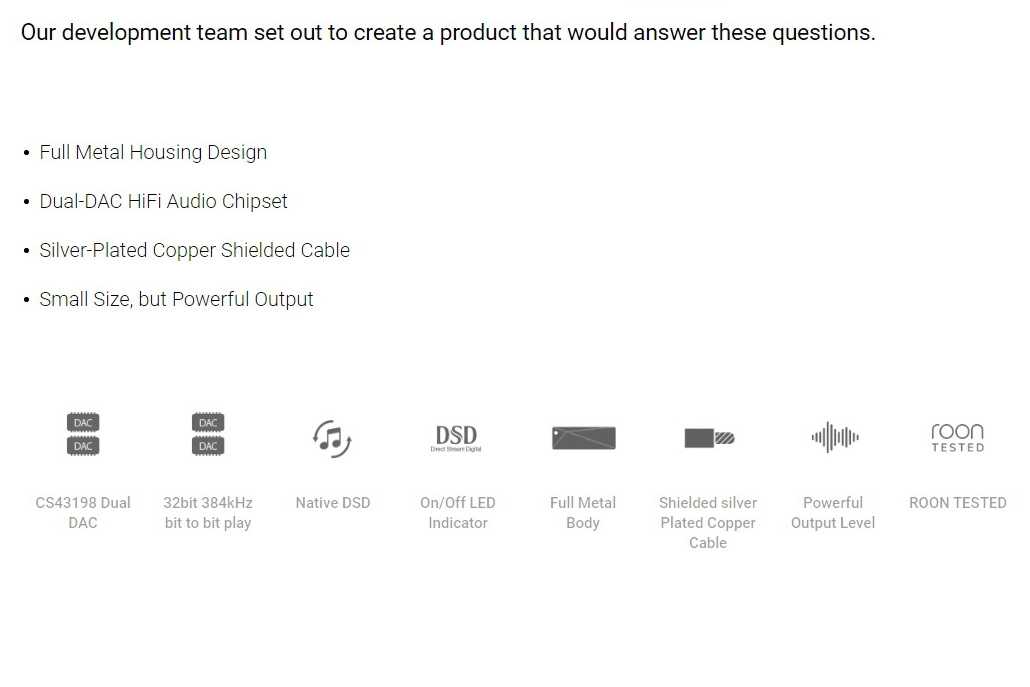The width and height of the screenshot is (1030, 687).
Task: Click the DSD Direct Stream Digital logo
Action: pos(456,437)
